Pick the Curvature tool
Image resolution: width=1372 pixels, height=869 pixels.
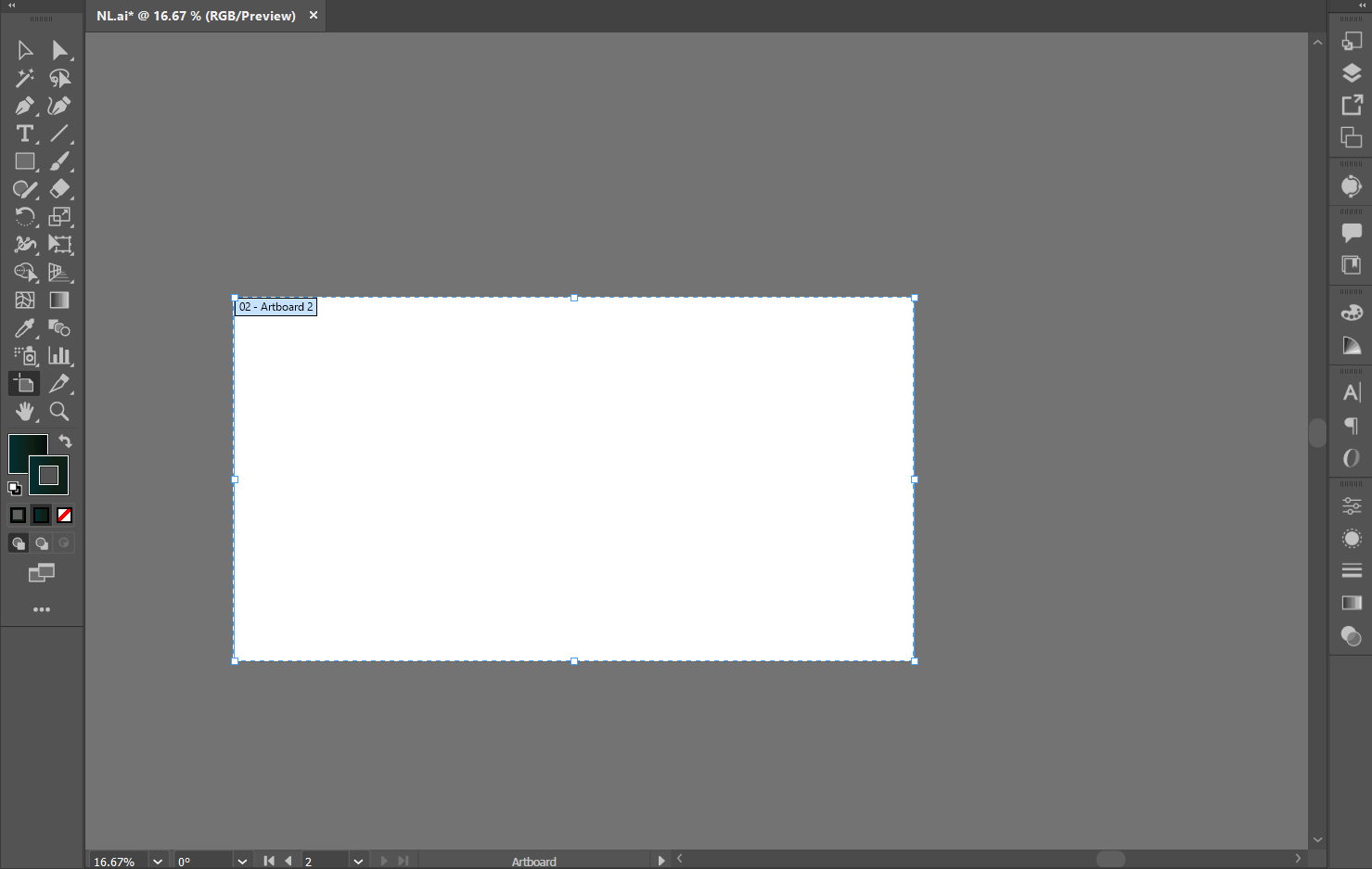pos(59,106)
